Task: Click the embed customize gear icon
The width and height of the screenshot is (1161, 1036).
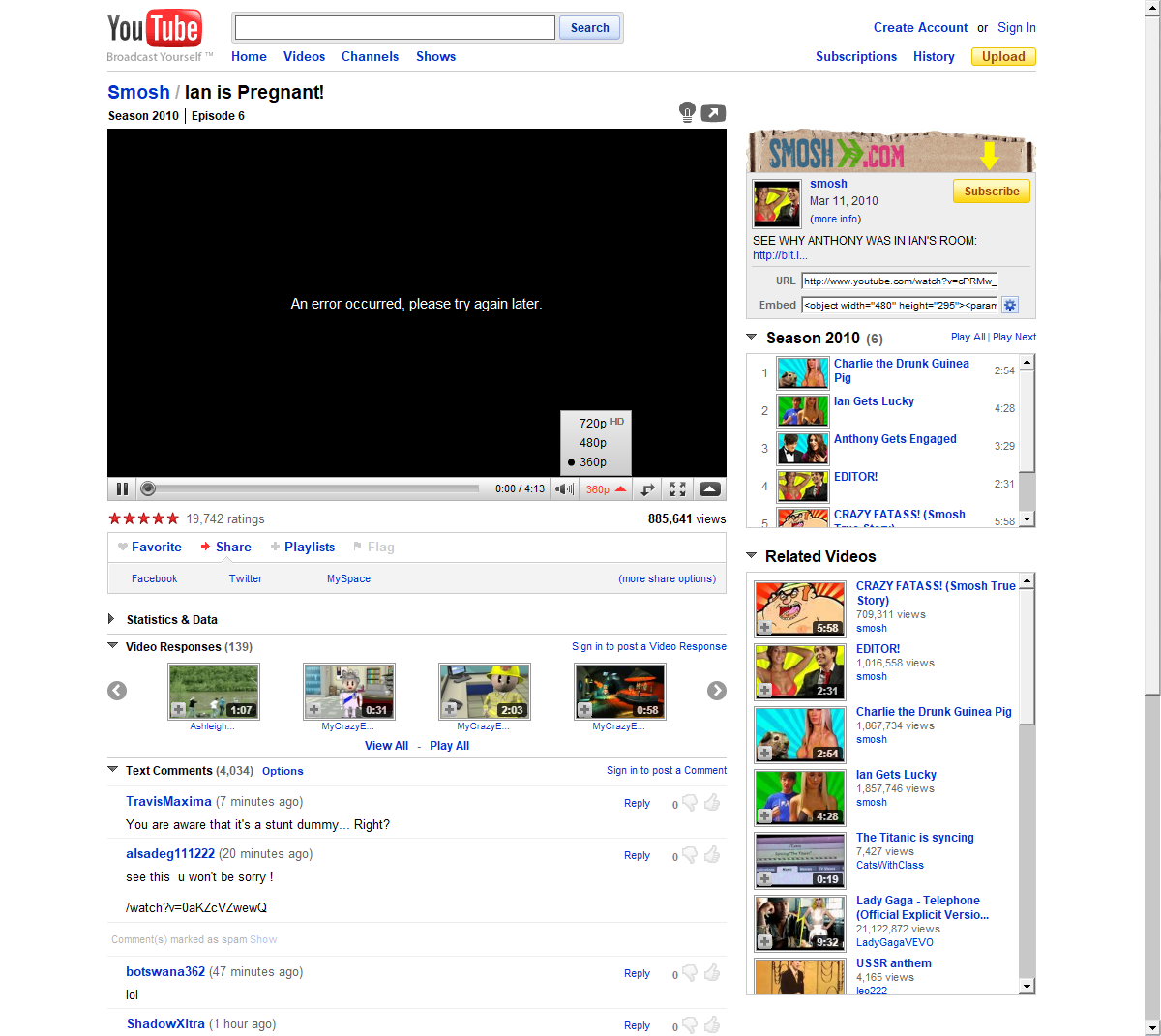Action: point(1010,305)
